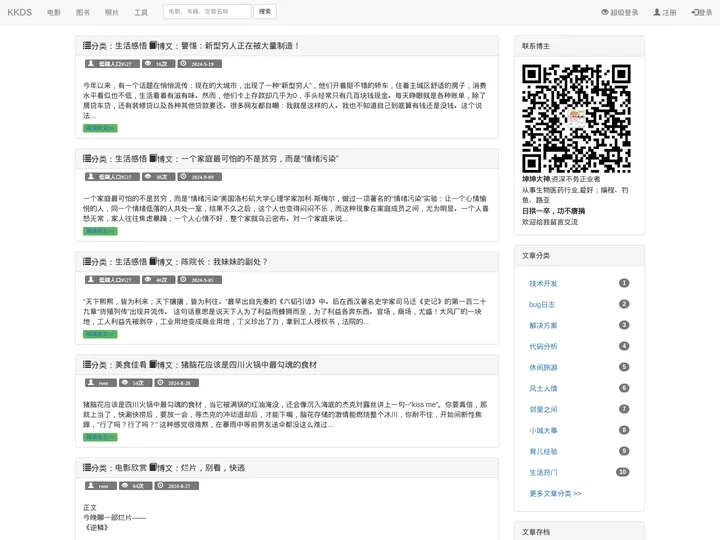This screenshot has height=540, width=720.
Task: Open the 邻里之间 category link
Action: pos(543,409)
